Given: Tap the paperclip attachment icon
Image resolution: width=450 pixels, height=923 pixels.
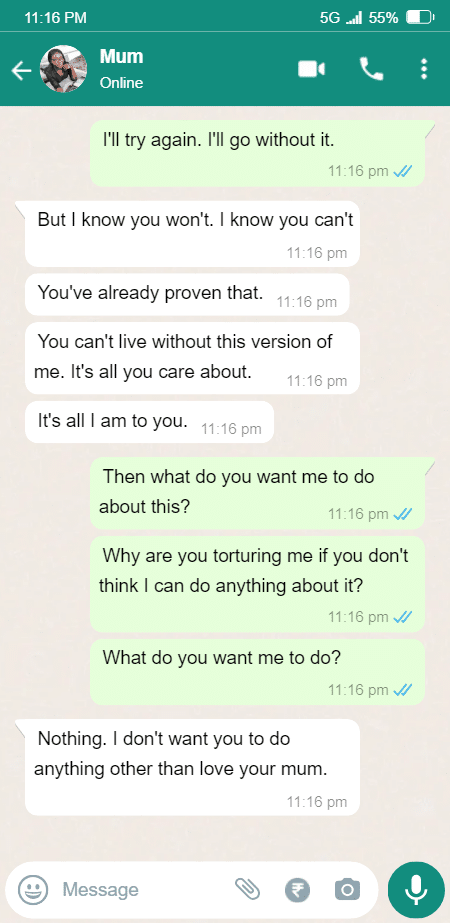Looking at the screenshot, I should pyautogui.click(x=247, y=889).
